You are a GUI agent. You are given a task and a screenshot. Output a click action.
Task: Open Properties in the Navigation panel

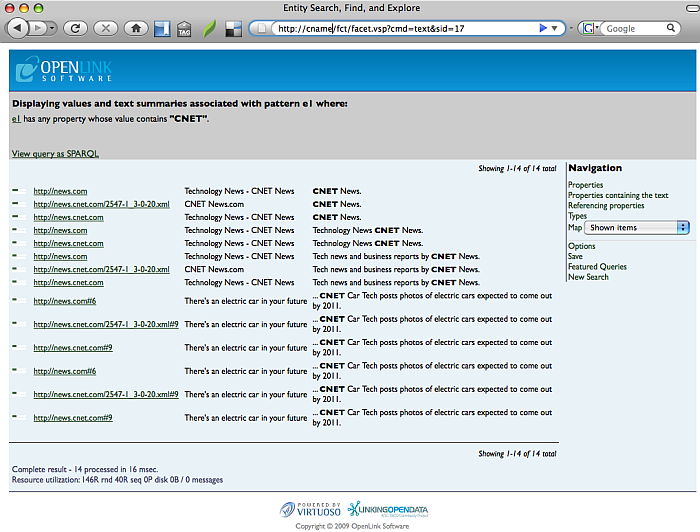click(x=585, y=185)
